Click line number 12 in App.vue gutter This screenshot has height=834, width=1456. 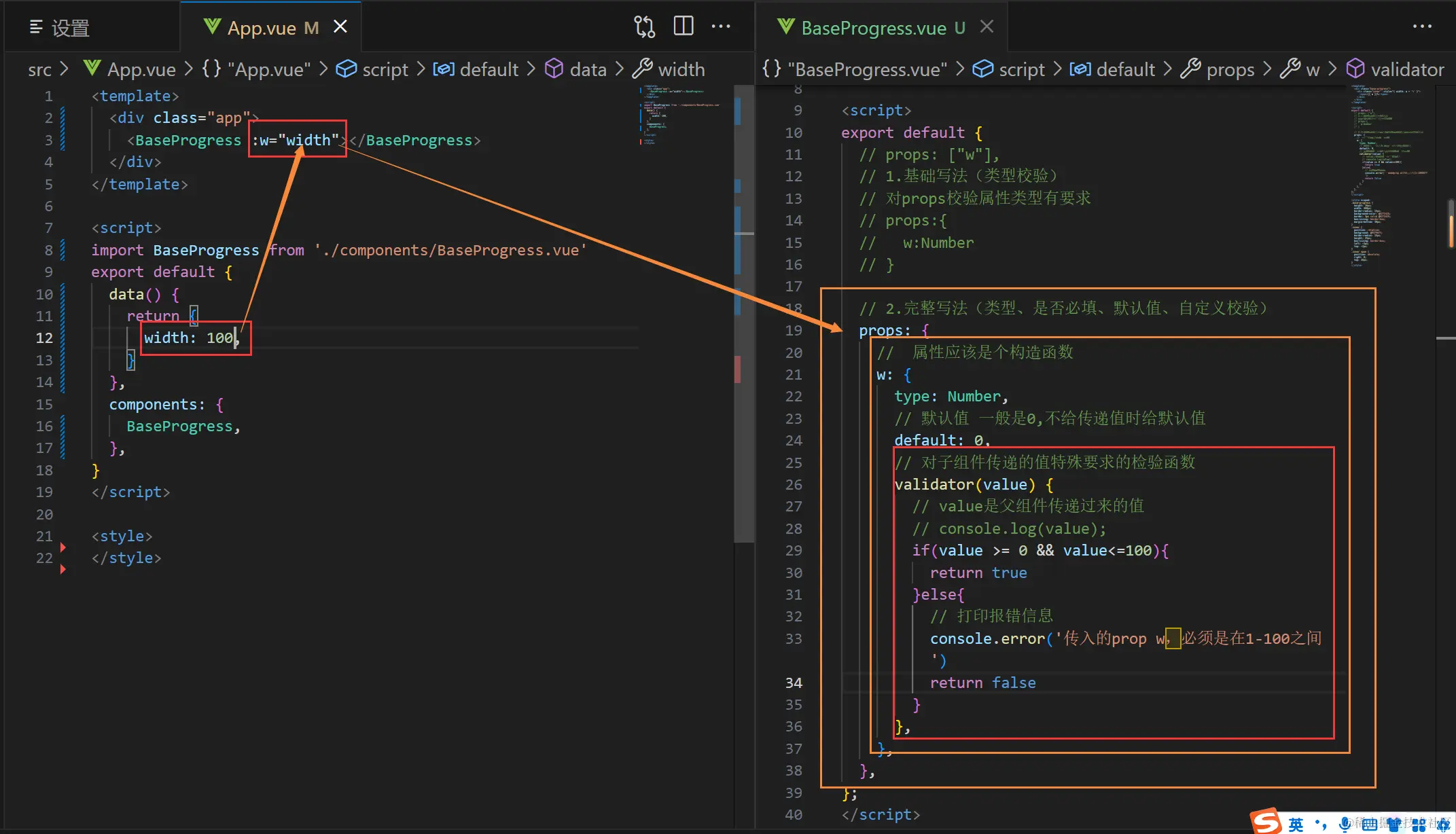[x=44, y=338]
